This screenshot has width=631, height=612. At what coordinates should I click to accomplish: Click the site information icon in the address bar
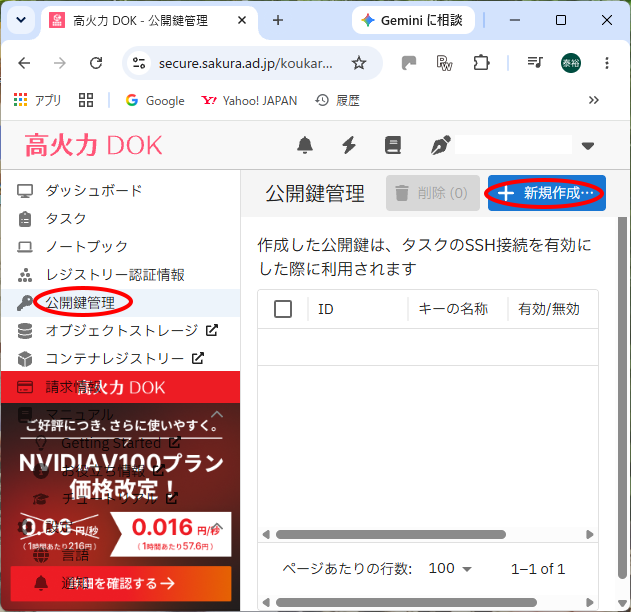point(139,63)
